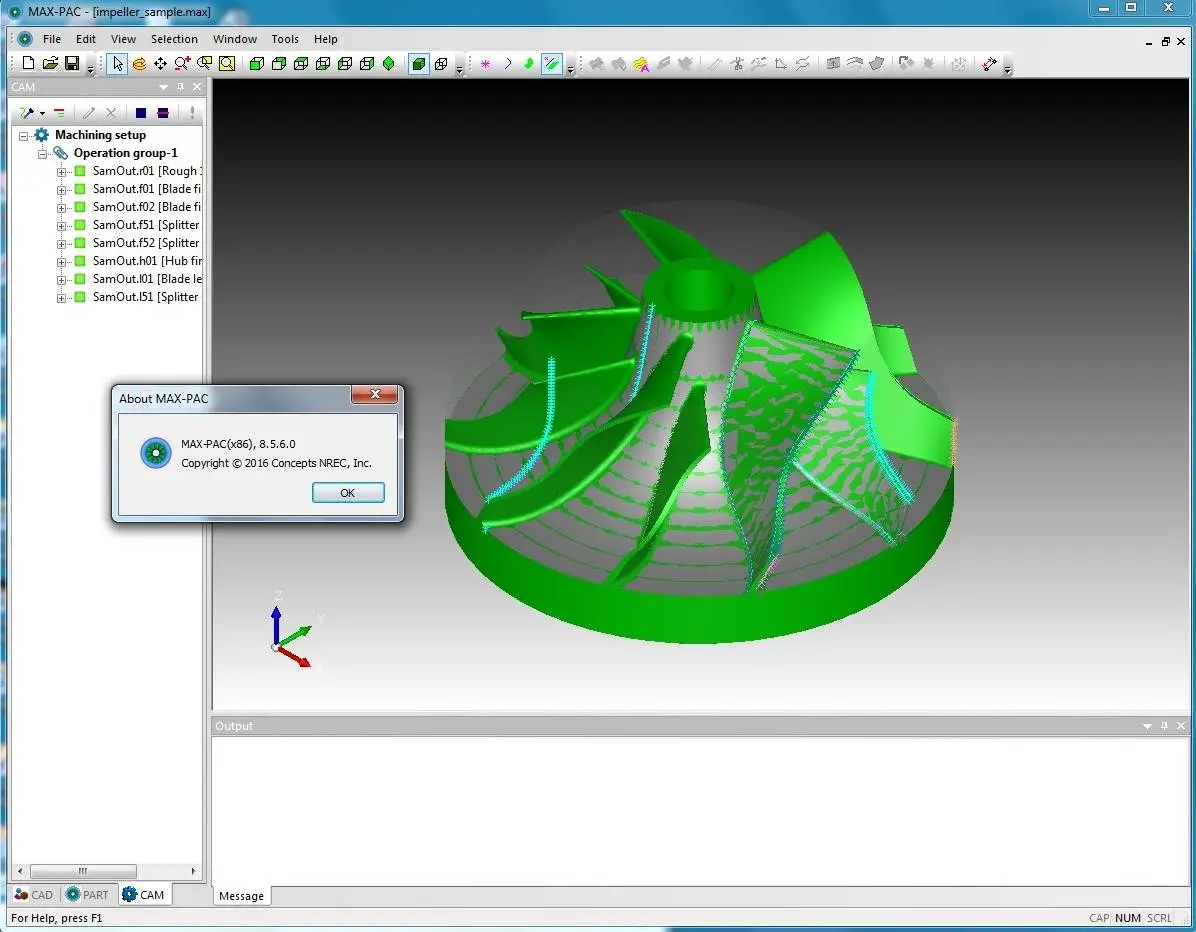Click the CAM panel horizontal scrollbar thumb
The width and height of the screenshot is (1196, 932).
(83, 871)
